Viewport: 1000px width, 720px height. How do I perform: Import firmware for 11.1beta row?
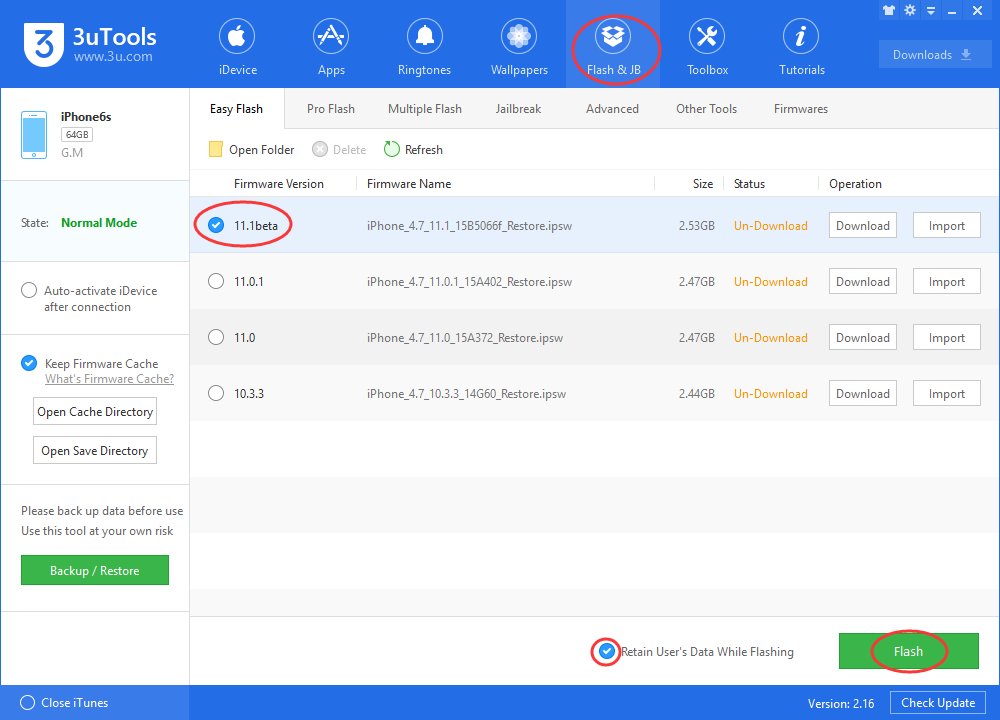(946, 225)
